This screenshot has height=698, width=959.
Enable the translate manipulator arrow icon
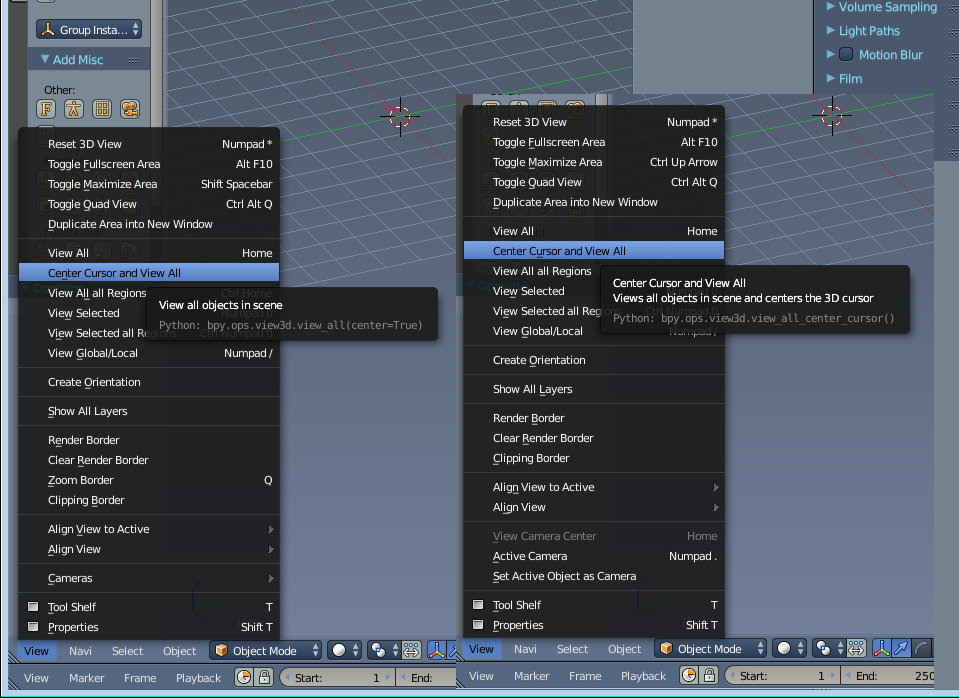[903, 649]
